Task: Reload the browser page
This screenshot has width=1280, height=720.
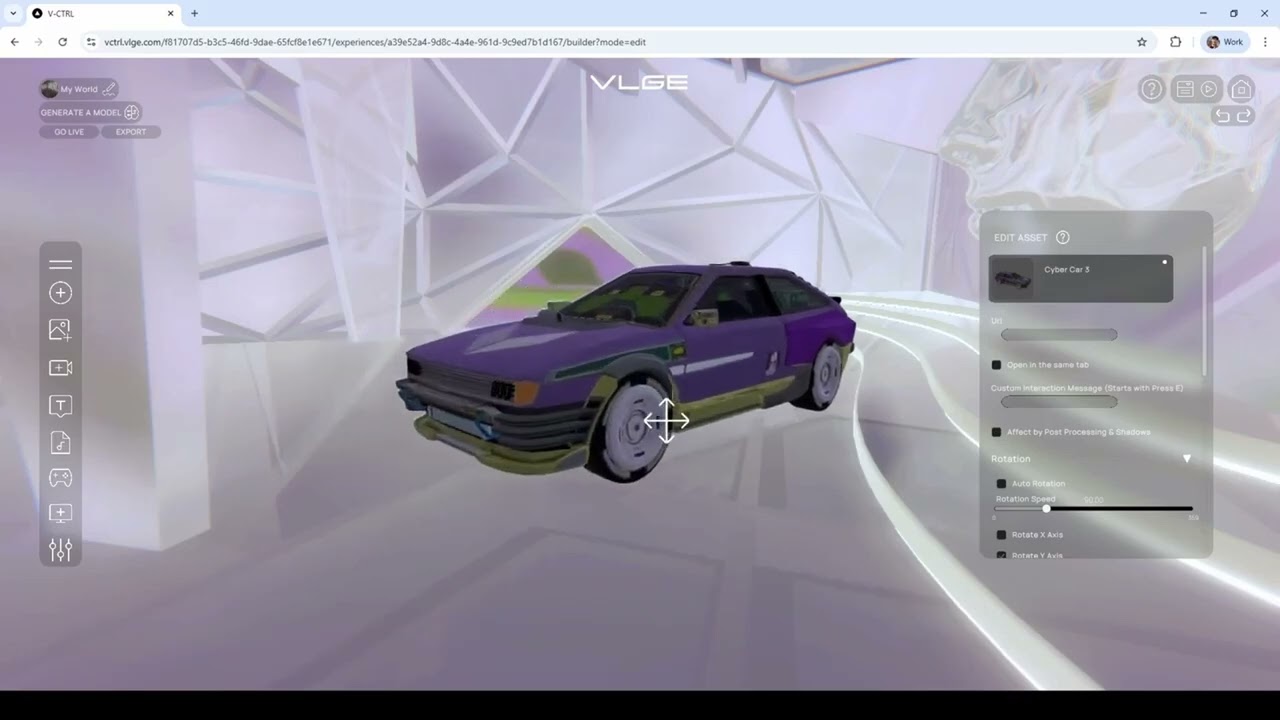Action: click(x=62, y=42)
